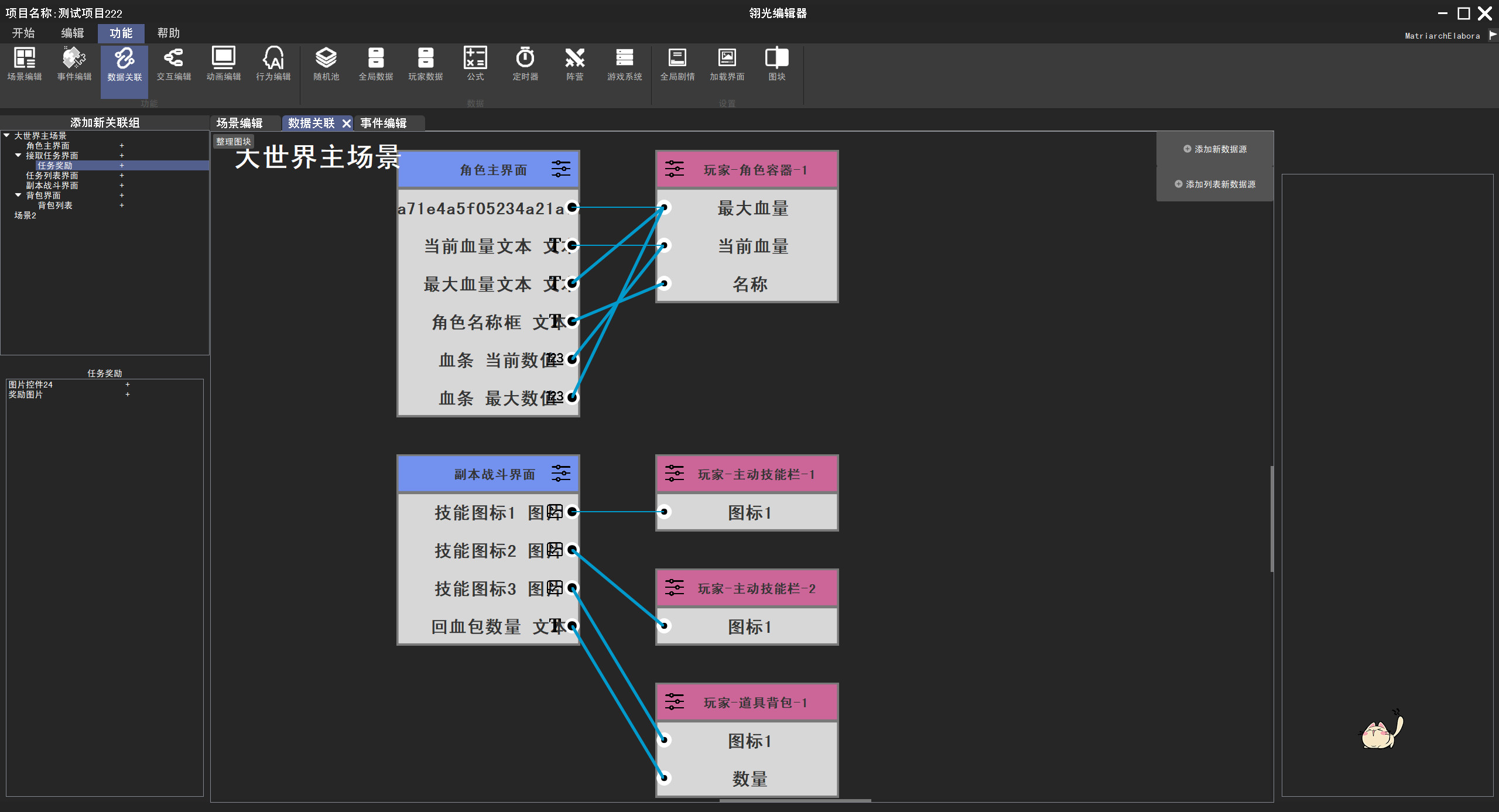
Task: Open the 公式 editor
Action: pyautogui.click(x=475, y=63)
